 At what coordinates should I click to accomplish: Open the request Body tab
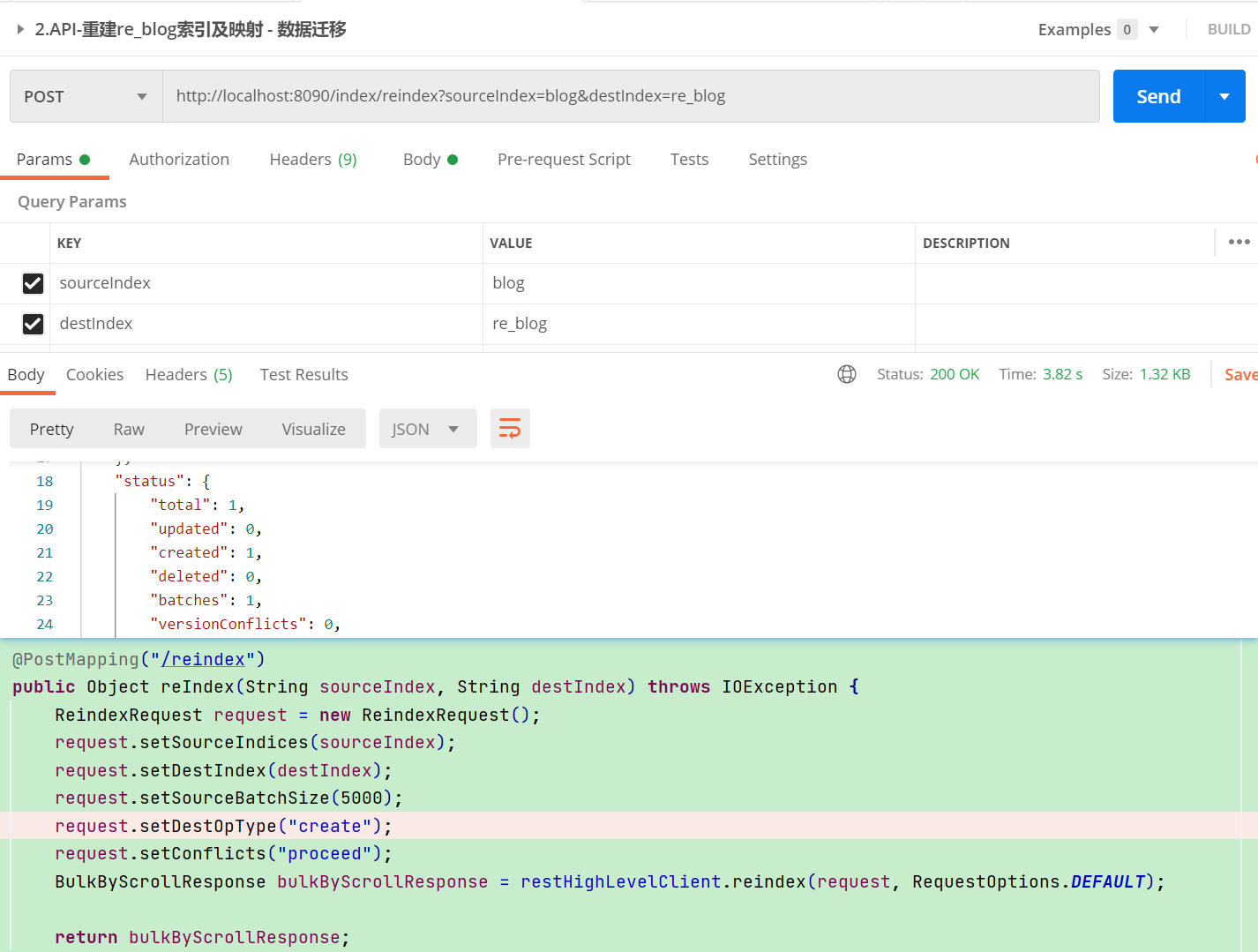(x=431, y=160)
